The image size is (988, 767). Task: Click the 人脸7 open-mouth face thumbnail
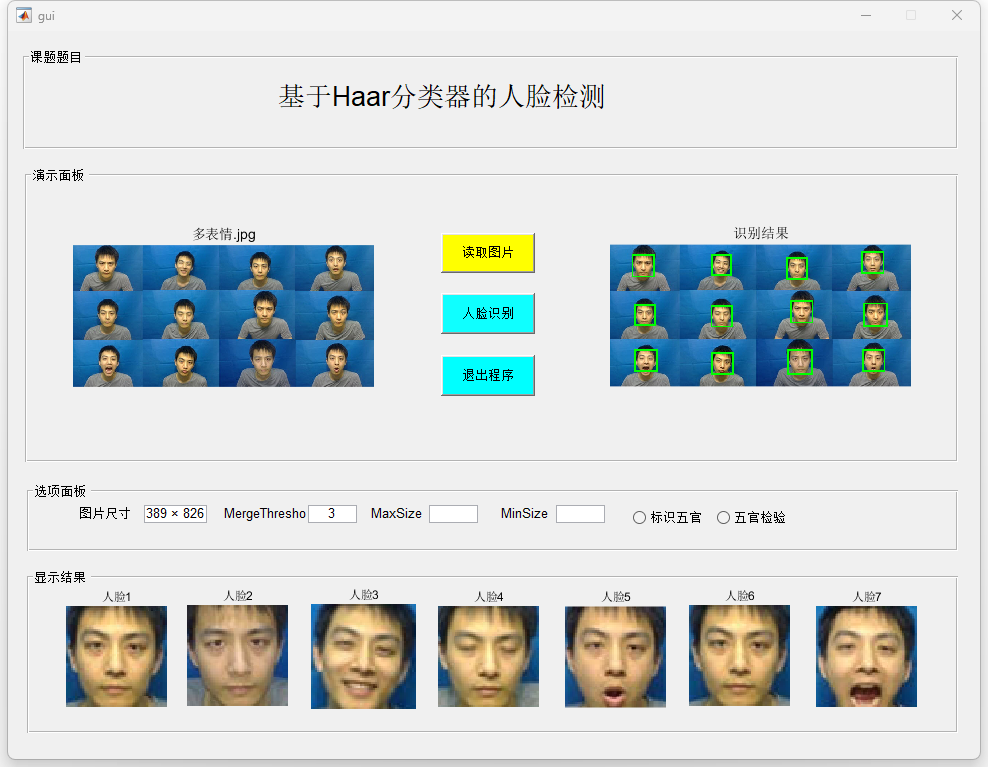[x=866, y=656]
